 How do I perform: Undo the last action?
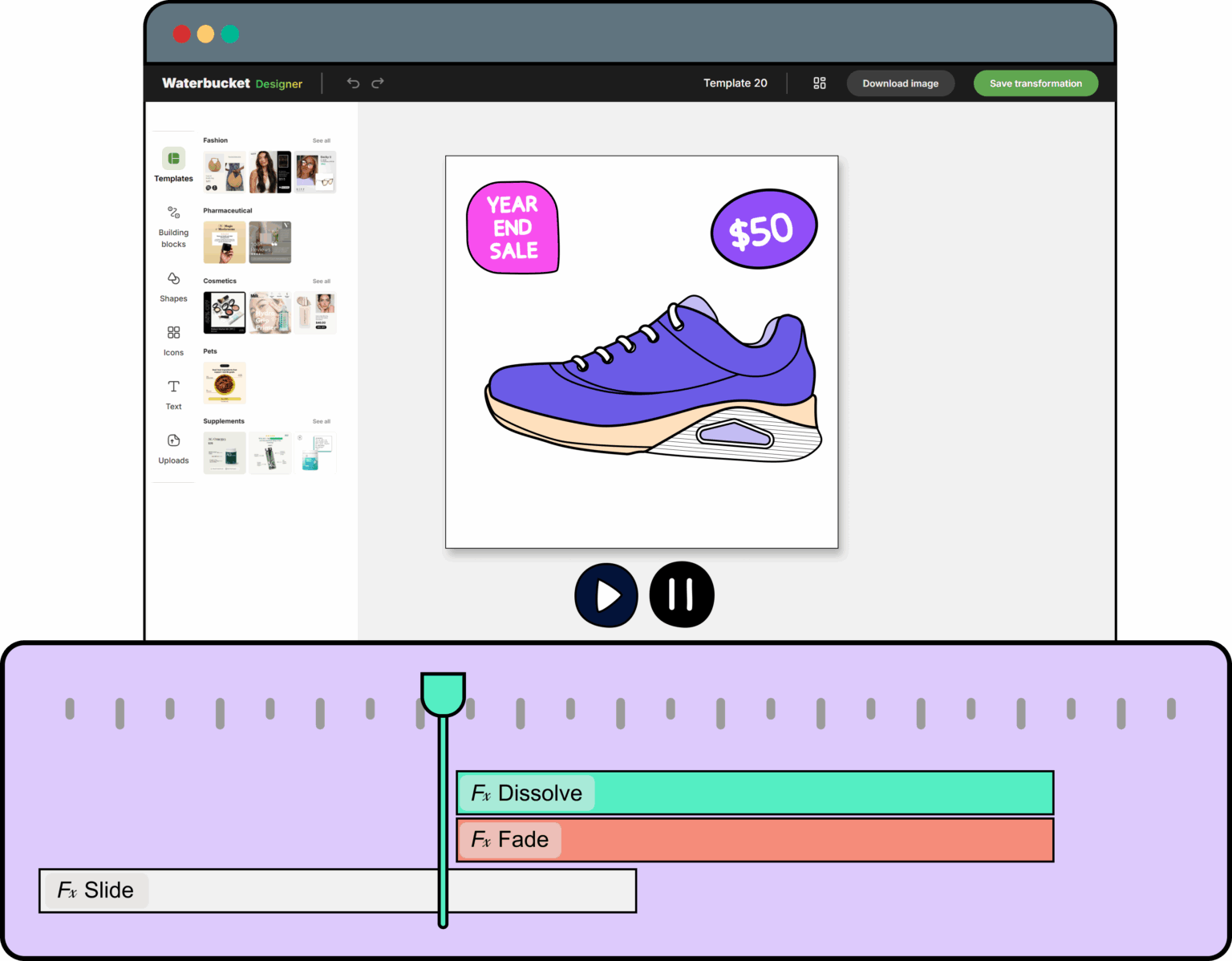click(x=353, y=83)
